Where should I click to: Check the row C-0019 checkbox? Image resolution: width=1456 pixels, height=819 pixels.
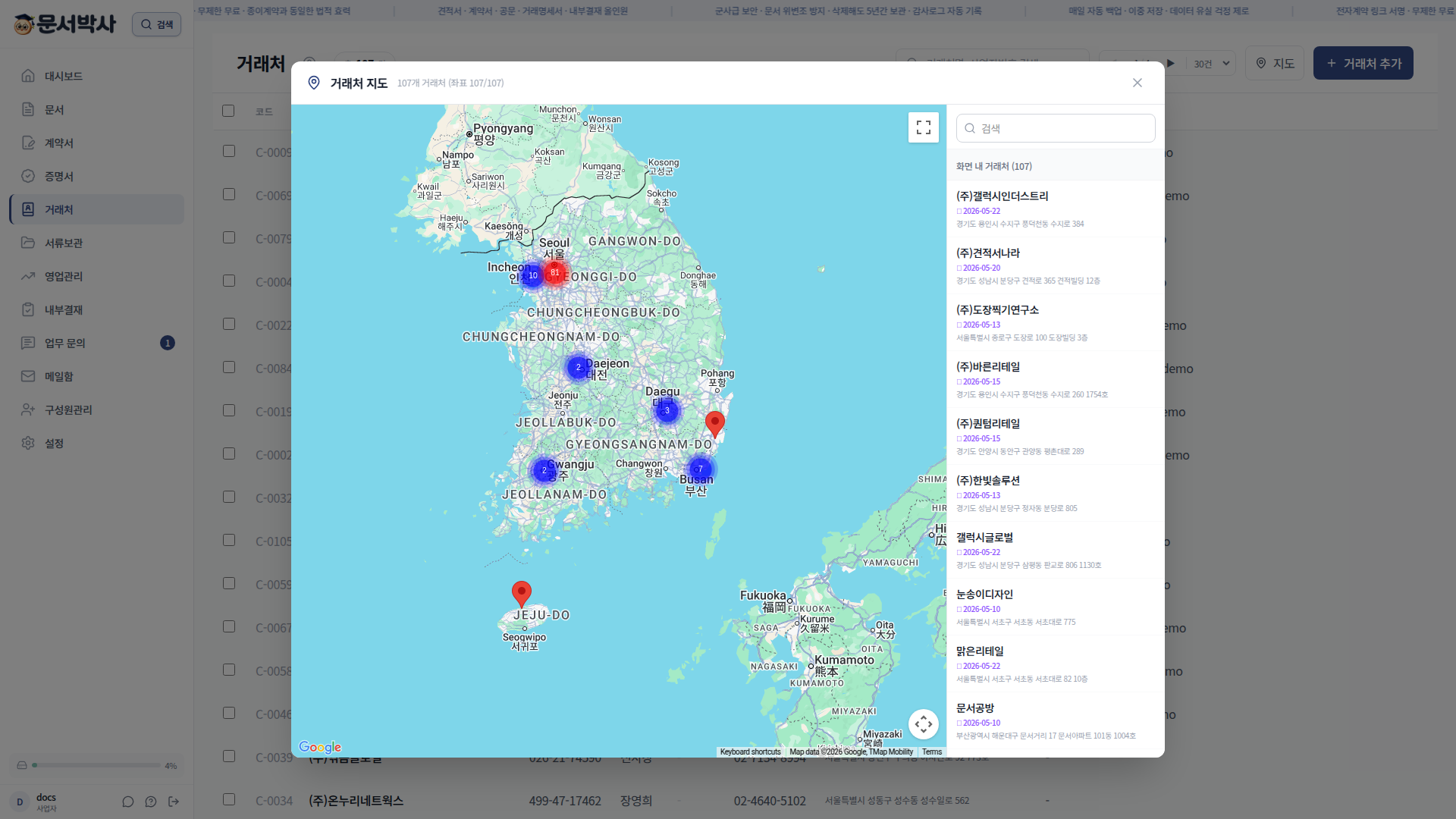229,410
